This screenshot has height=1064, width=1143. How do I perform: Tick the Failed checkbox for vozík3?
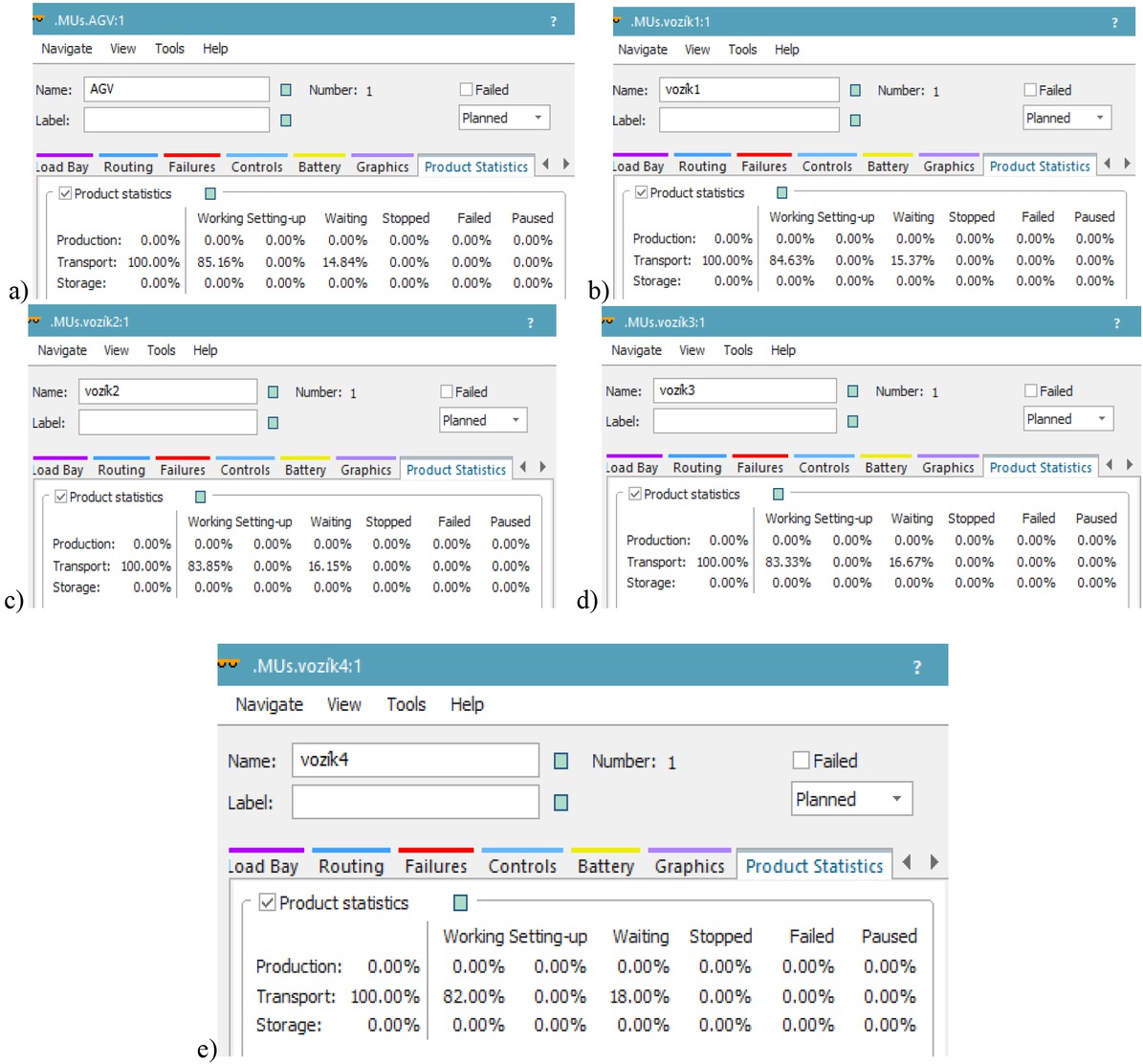click(1031, 390)
